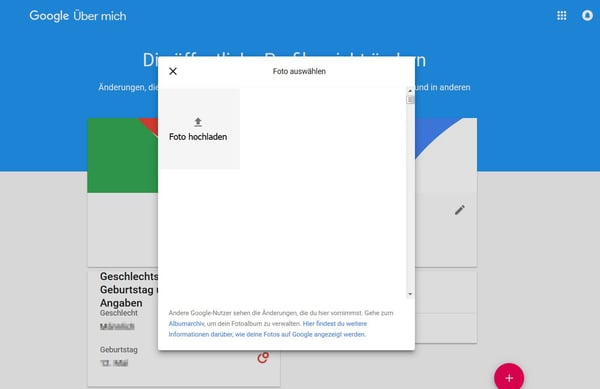The height and width of the screenshot is (389, 600).
Task: Click the Geschlecht field label
Action: pyautogui.click(x=119, y=313)
